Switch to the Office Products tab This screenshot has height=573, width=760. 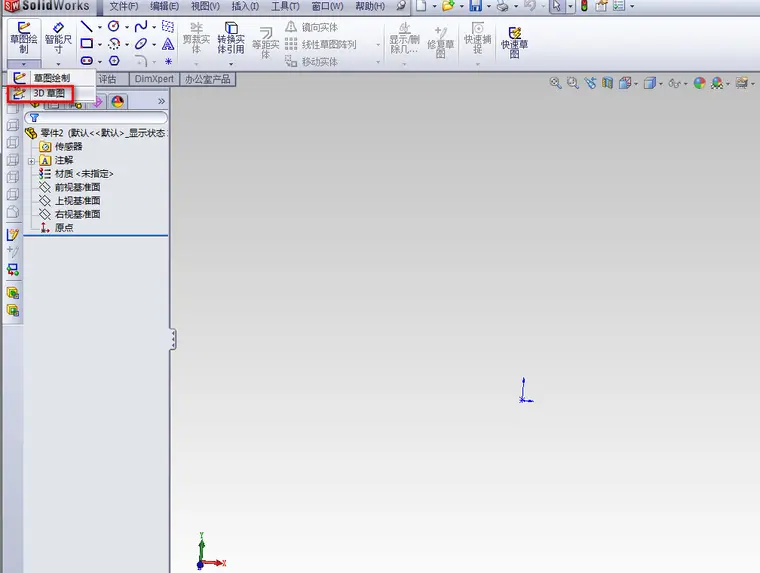click(x=207, y=79)
